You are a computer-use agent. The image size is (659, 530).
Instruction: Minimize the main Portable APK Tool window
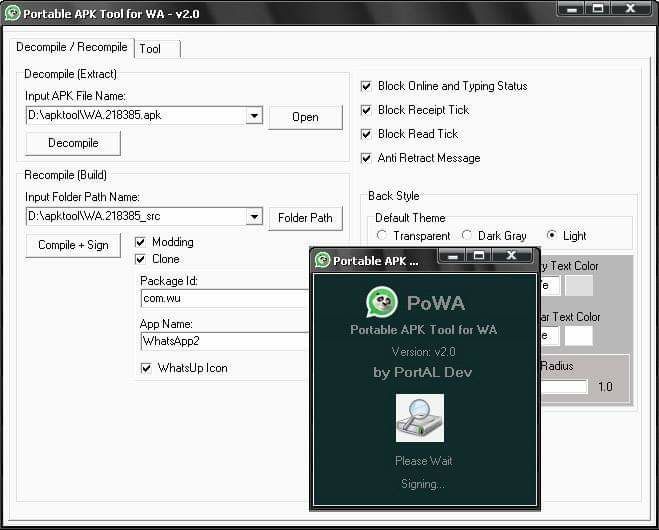571,9
